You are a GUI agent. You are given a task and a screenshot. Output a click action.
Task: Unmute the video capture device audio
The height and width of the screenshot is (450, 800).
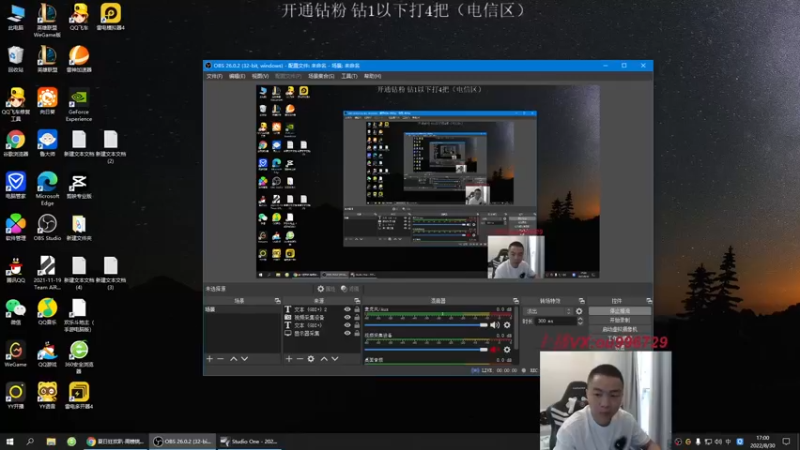[x=494, y=349]
